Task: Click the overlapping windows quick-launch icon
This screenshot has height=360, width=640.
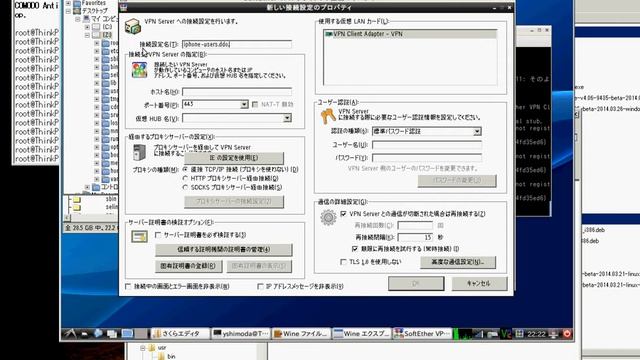Action: pyautogui.click(x=112, y=334)
